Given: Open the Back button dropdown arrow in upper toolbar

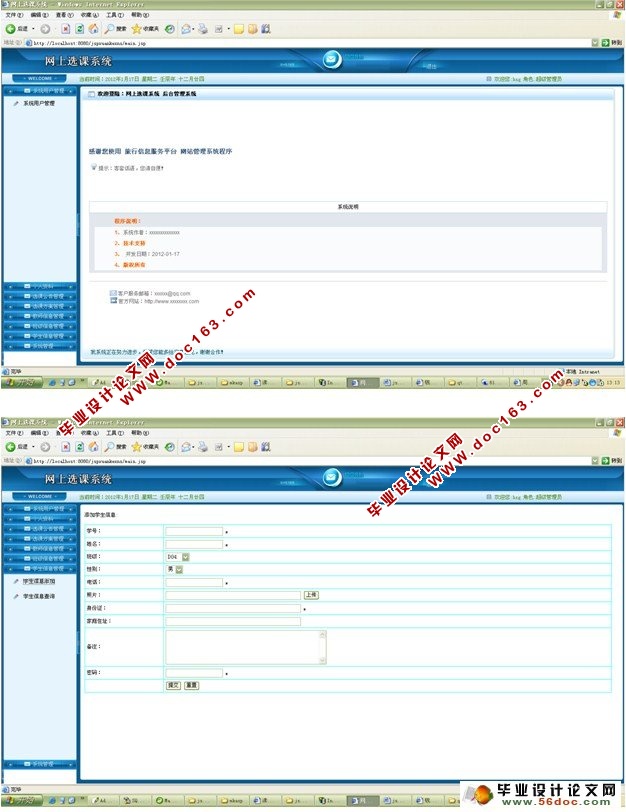Looking at the screenshot, I should (33, 29).
